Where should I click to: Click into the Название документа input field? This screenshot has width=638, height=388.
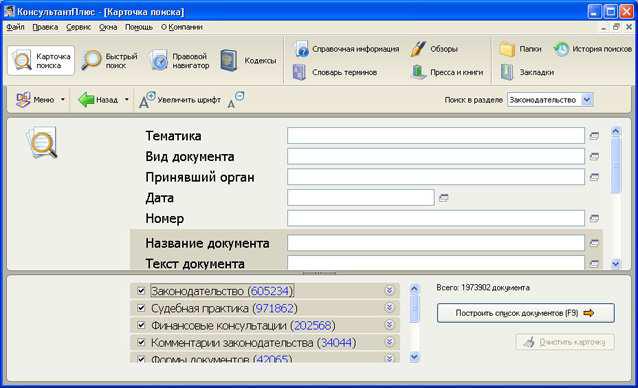pyautogui.click(x=436, y=243)
